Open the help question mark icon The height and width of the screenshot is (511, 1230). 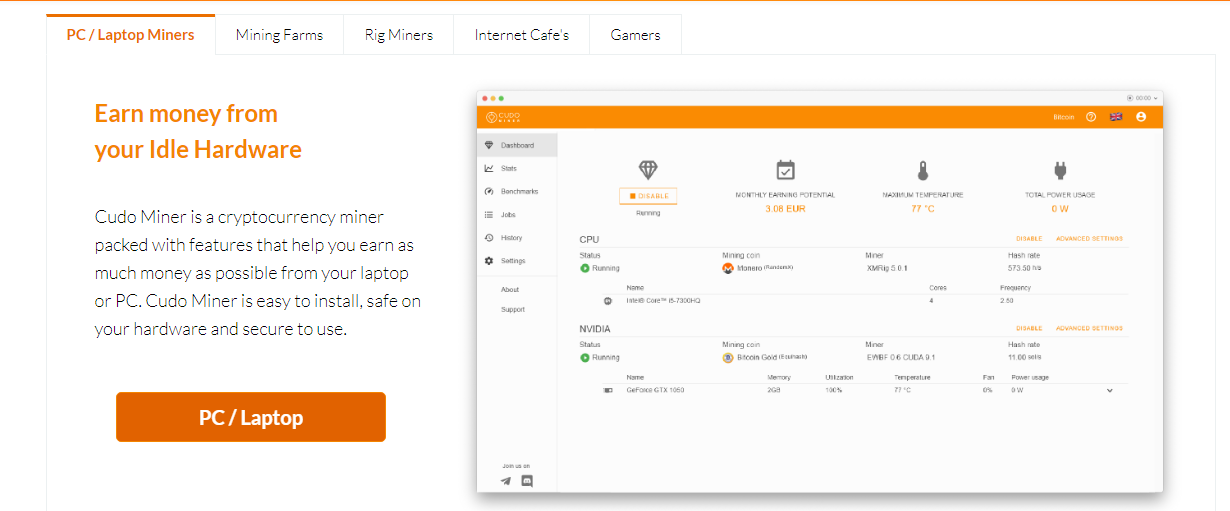[1091, 117]
